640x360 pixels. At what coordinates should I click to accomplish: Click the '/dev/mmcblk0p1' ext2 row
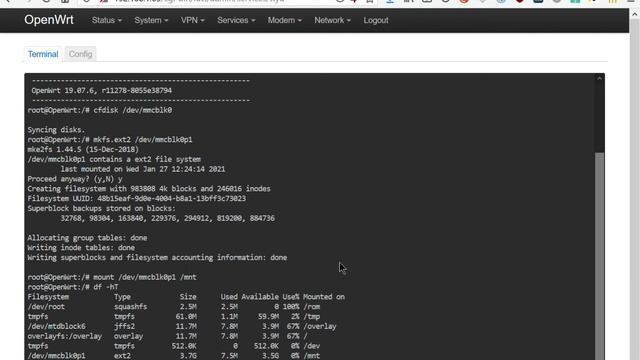click(174, 356)
